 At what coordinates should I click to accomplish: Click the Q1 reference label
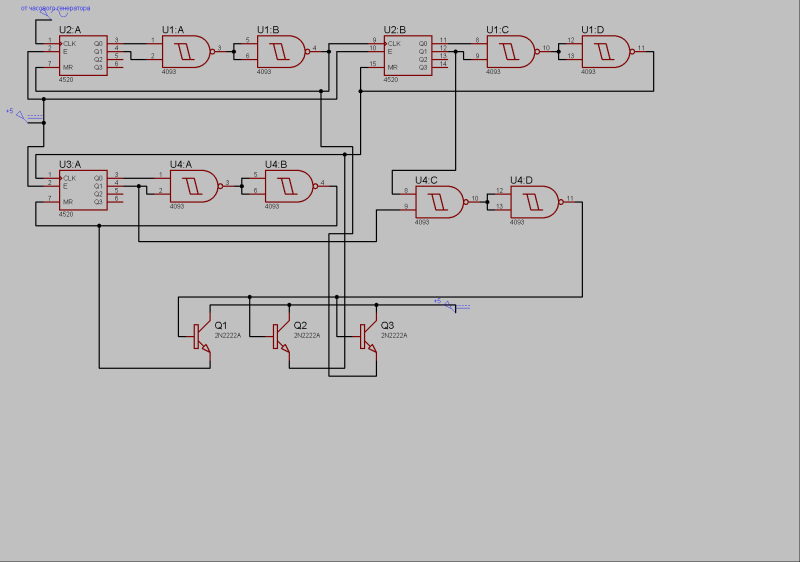click(x=221, y=325)
